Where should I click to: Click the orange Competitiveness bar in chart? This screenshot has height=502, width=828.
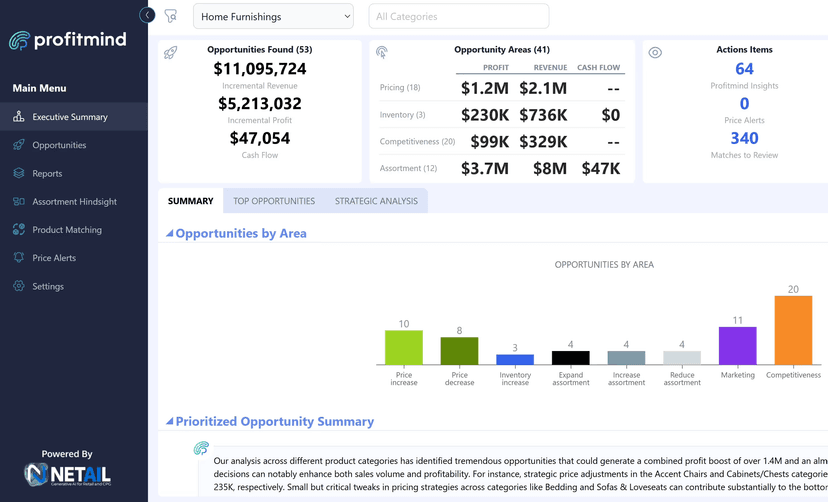(793, 330)
